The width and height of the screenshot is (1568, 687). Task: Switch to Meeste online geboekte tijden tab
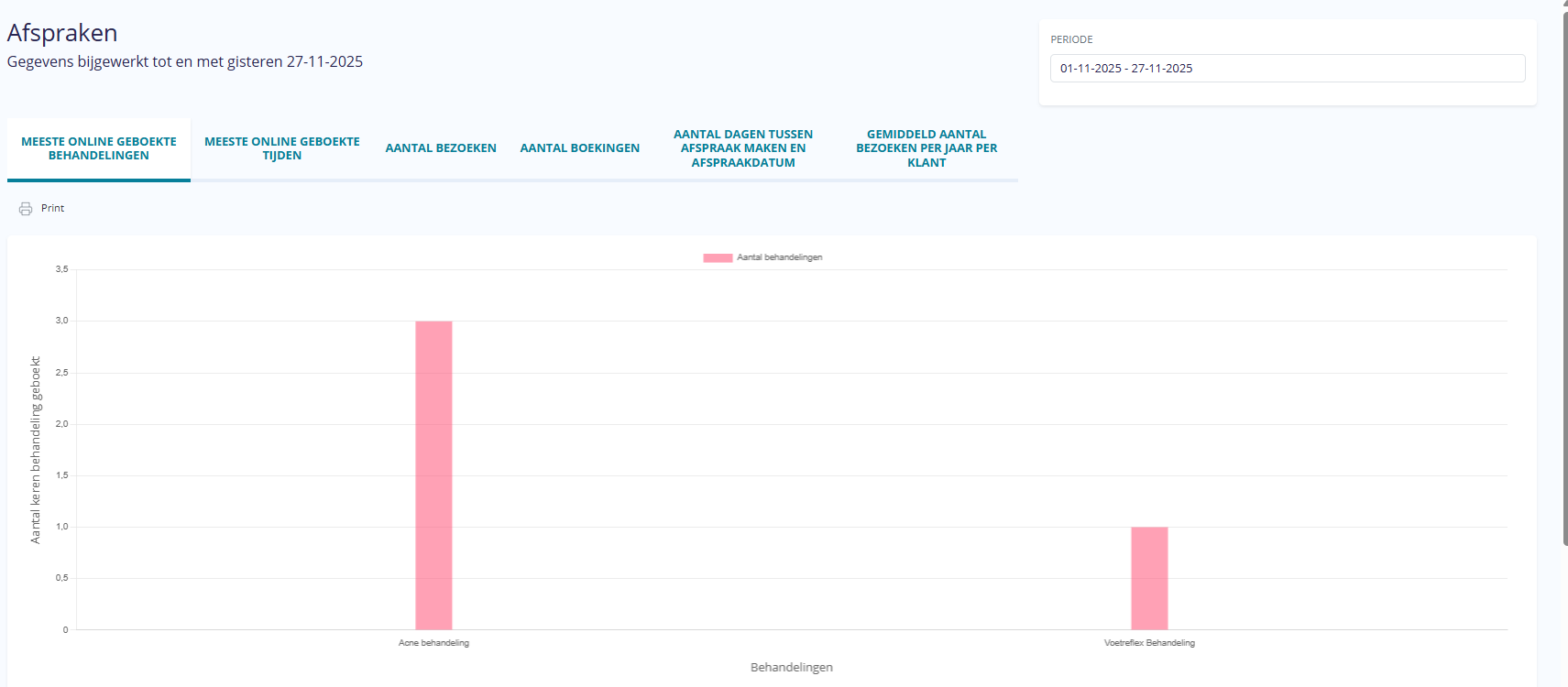pos(282,148)
